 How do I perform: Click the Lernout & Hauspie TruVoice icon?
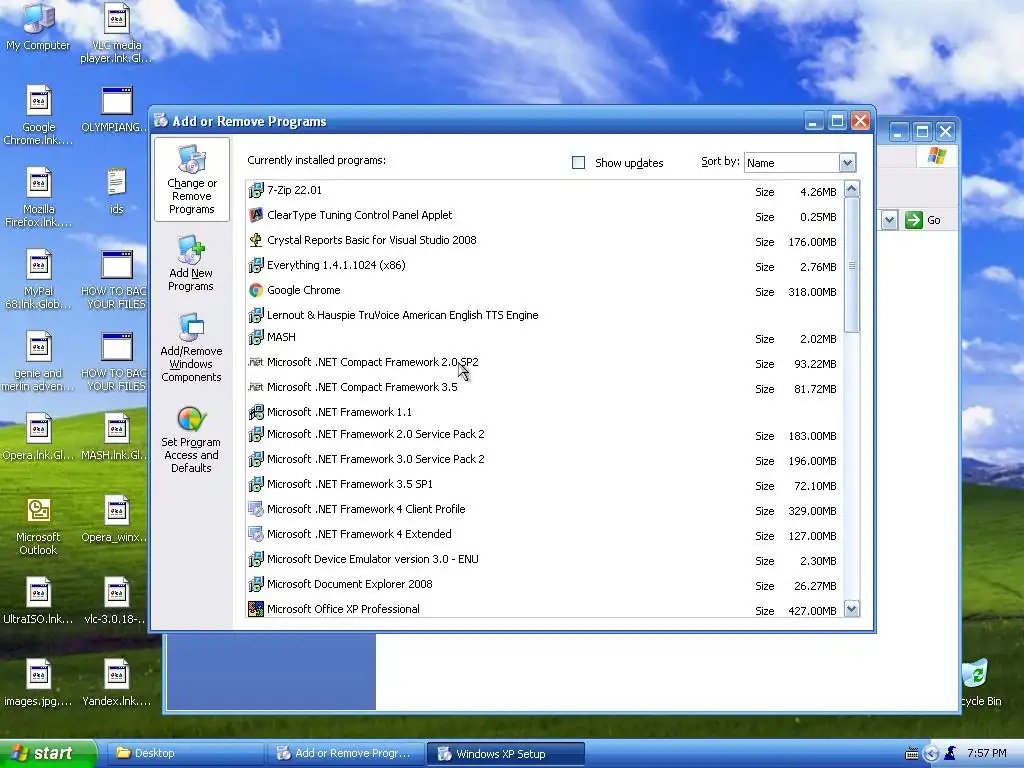click(x=256, y=315)
